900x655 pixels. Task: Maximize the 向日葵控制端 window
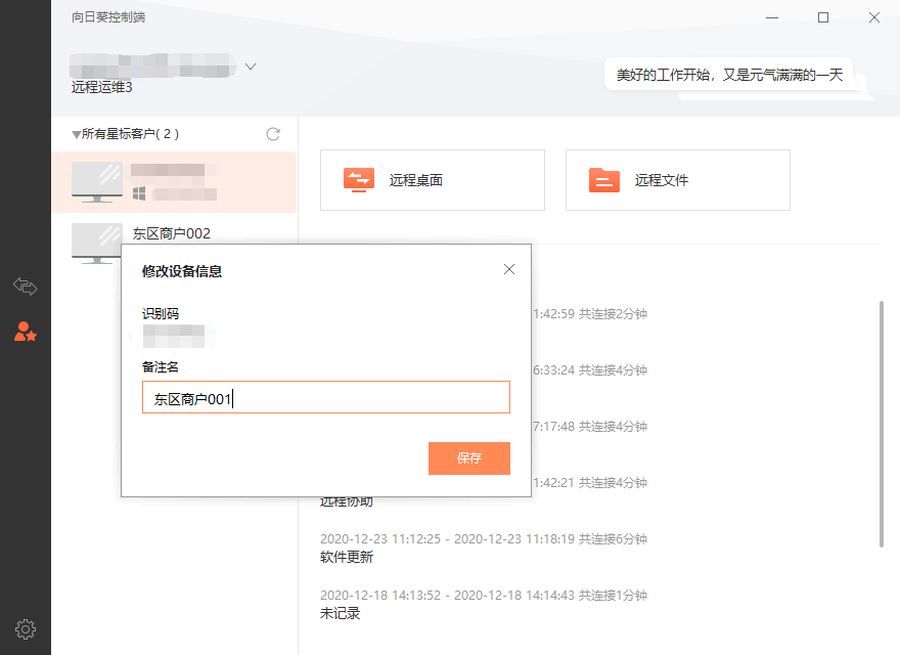(823, 18)
